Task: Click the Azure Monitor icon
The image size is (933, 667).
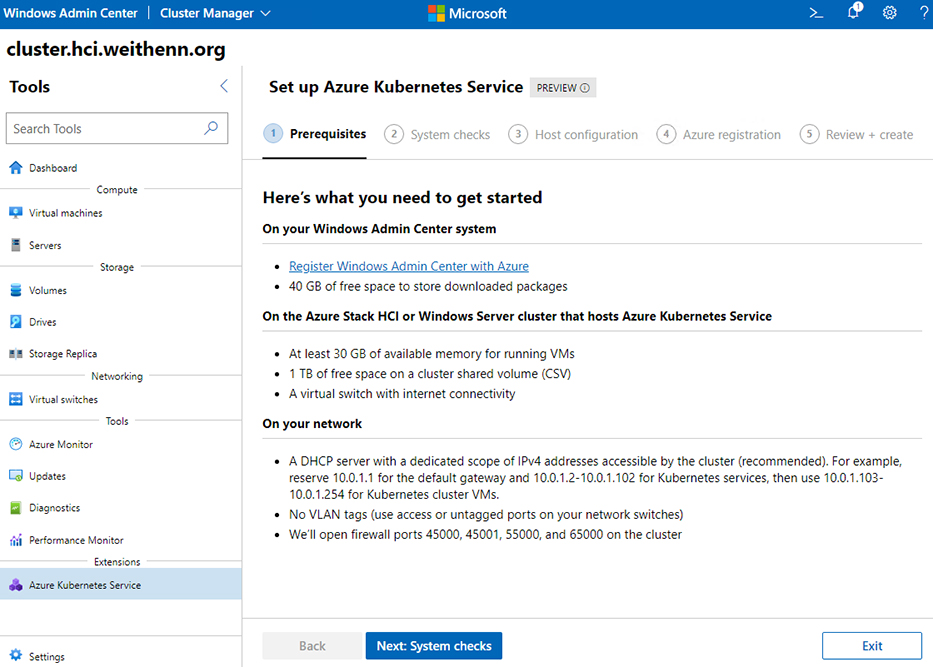Action: coord(16,444)
